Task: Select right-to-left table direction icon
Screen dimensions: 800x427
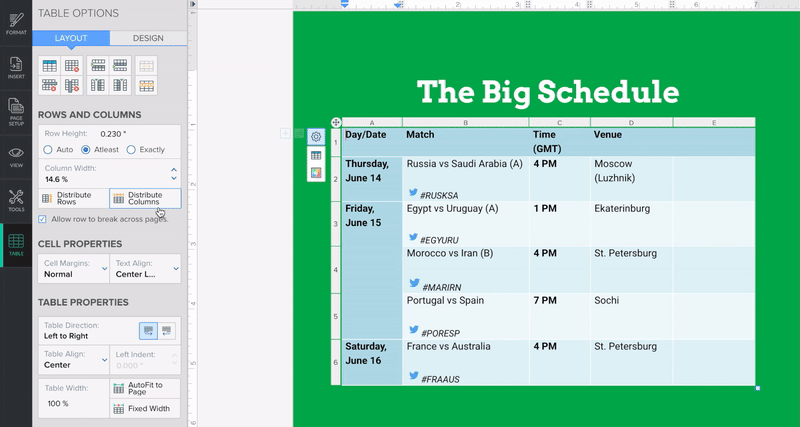Action: click(x=167, y=330)
